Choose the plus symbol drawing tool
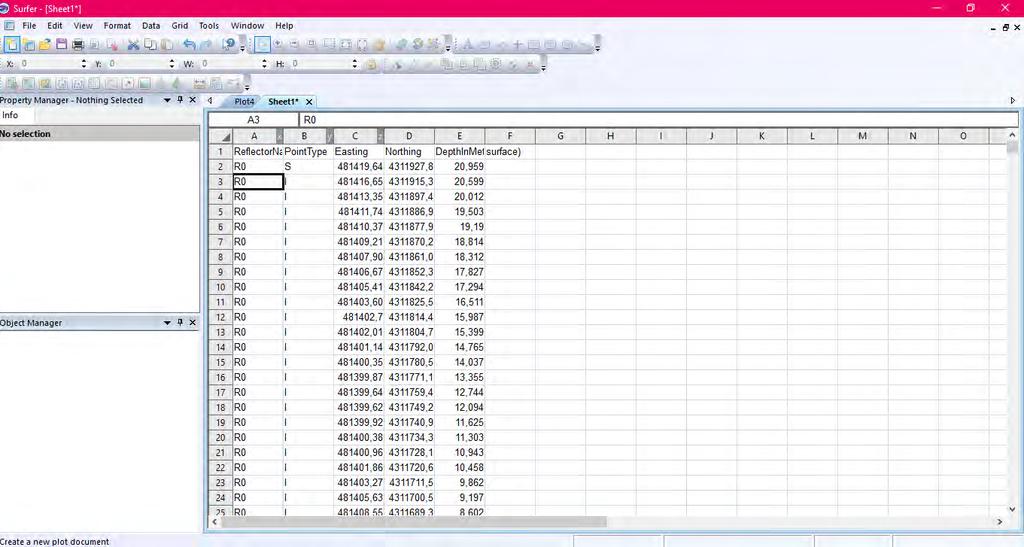This screenshot has width=1024, height=547. click(x=517, y=44)
